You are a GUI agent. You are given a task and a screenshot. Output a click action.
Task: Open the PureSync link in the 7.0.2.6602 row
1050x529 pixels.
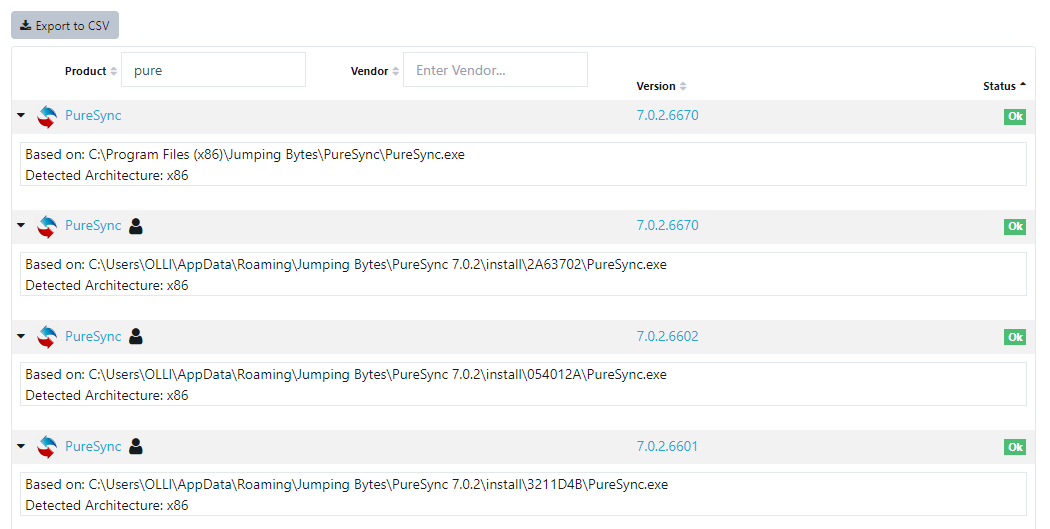93,336
